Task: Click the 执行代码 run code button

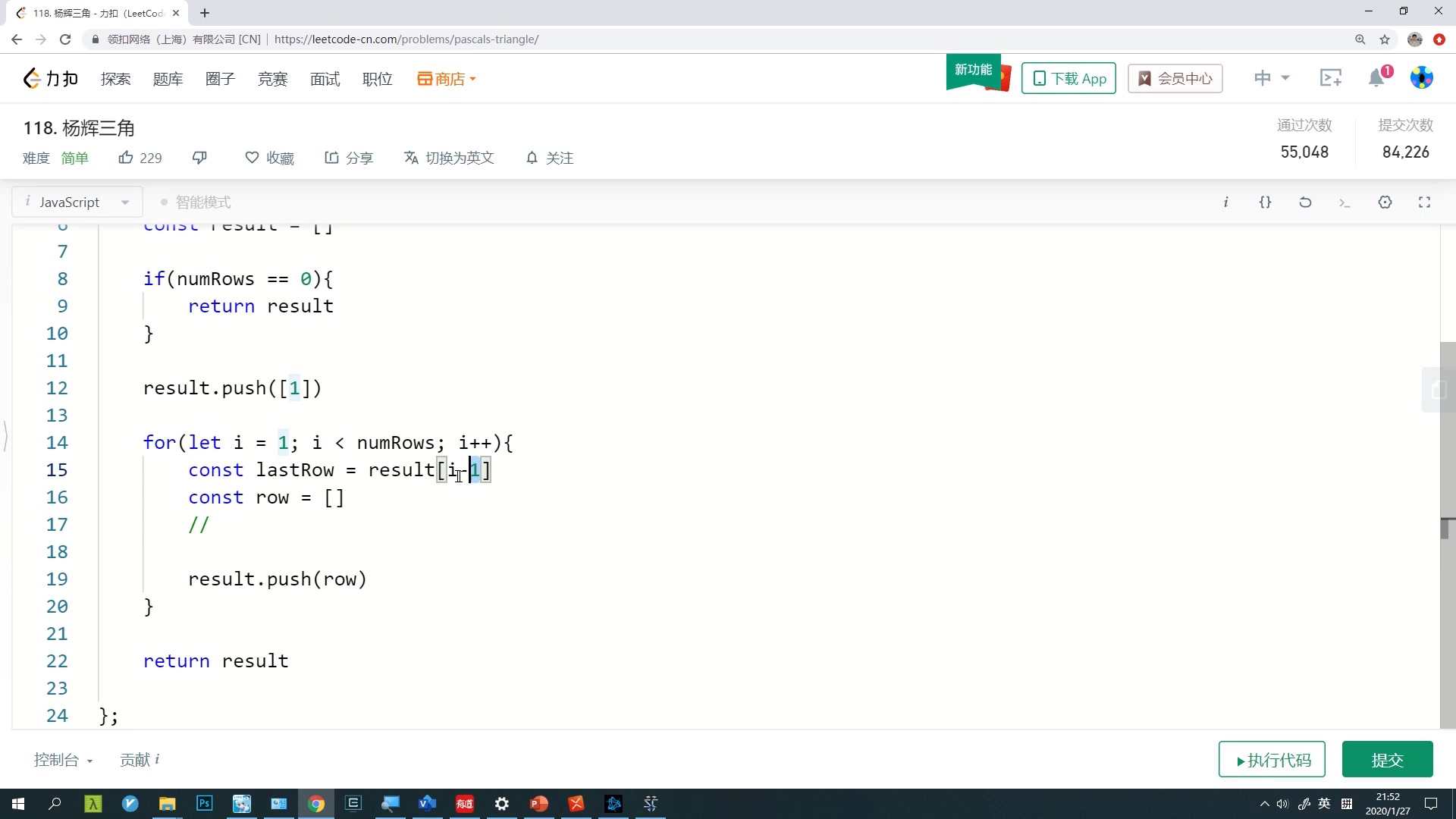Action: click(x=1272, y=760)
